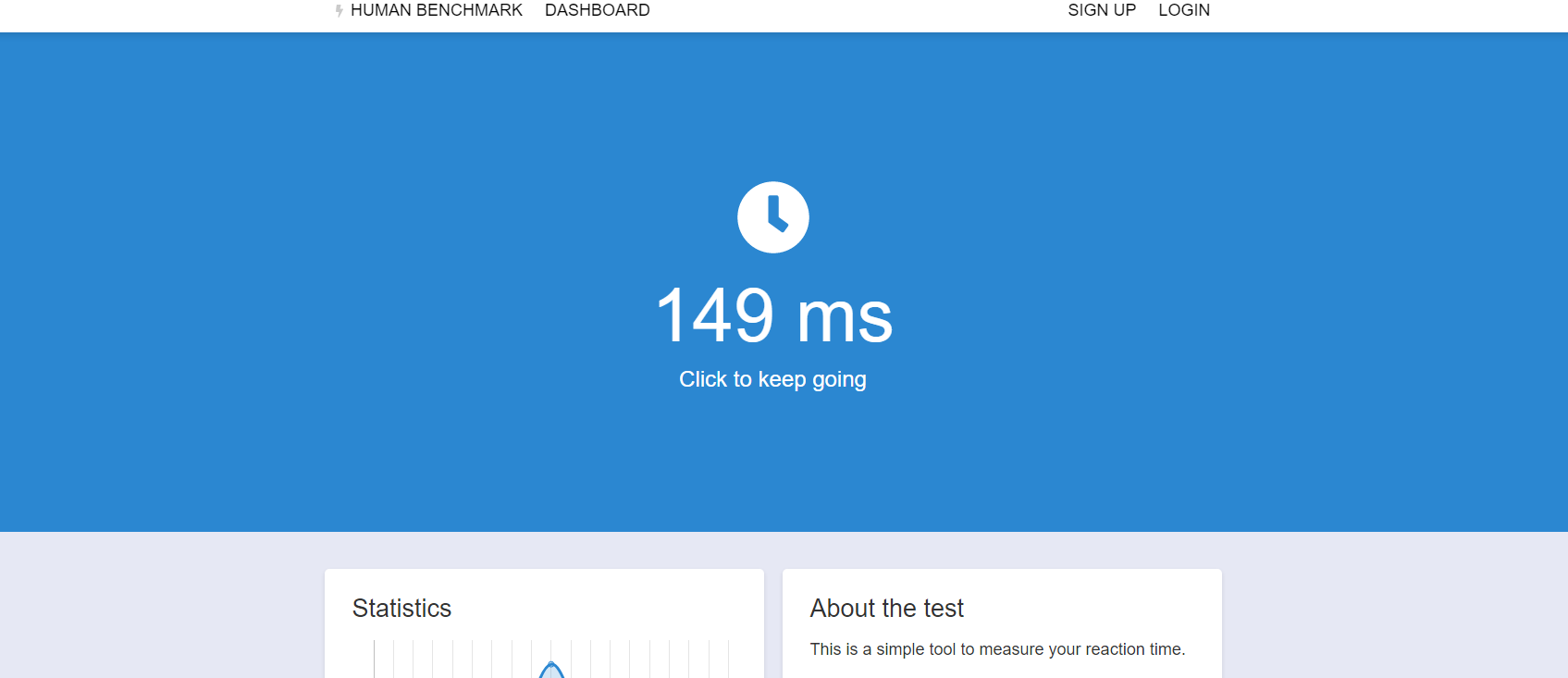Open the HUMAN BENCHMARK home link
Screen dimensions: 1568x678
[436, 10]
